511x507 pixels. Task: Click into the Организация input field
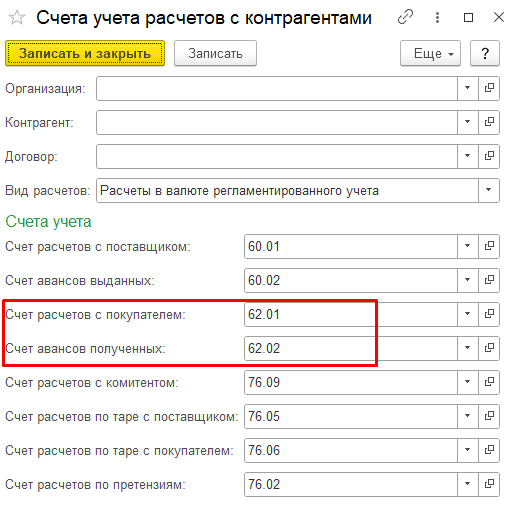pos(277,88)
